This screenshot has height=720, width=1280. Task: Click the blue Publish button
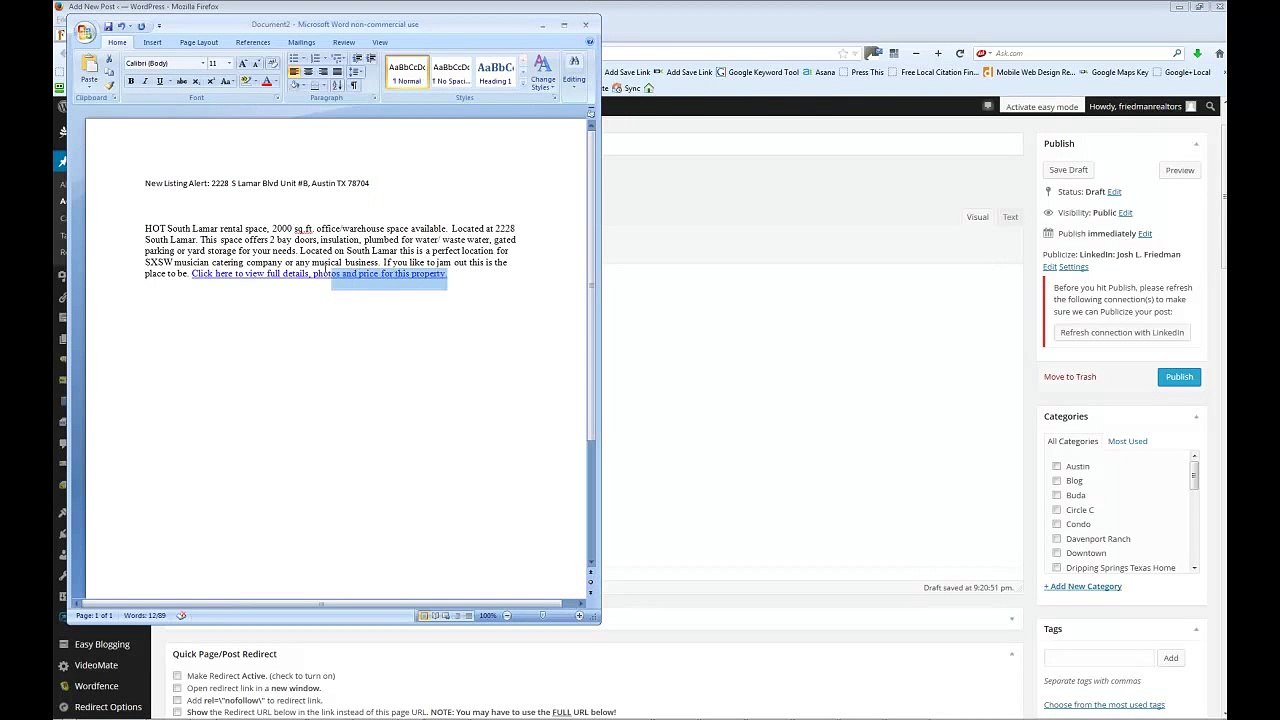[x=1179, y=377]
